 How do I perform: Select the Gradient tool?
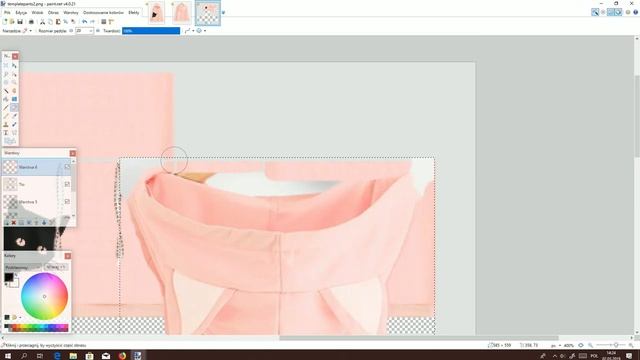tap(14, 99)
